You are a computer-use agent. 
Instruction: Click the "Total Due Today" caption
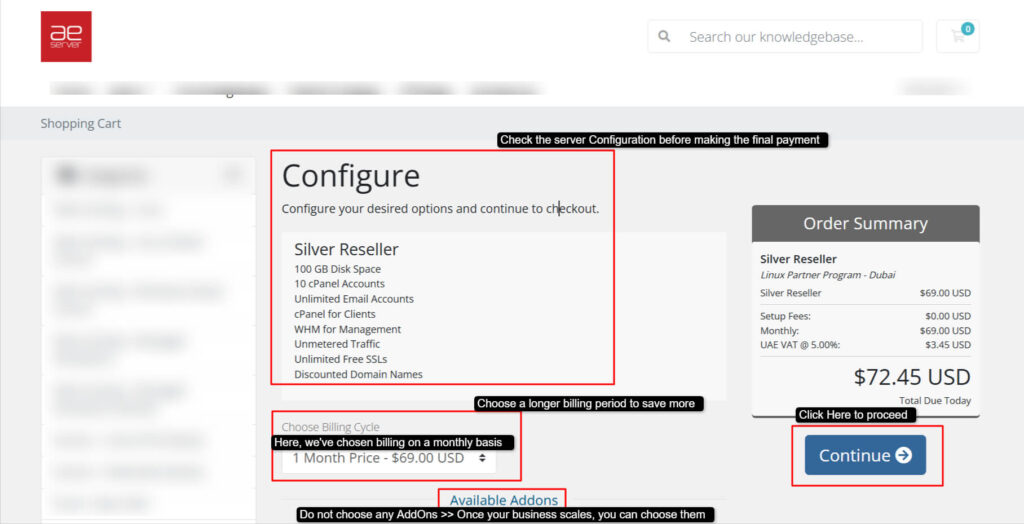click(x=935, y=401)
